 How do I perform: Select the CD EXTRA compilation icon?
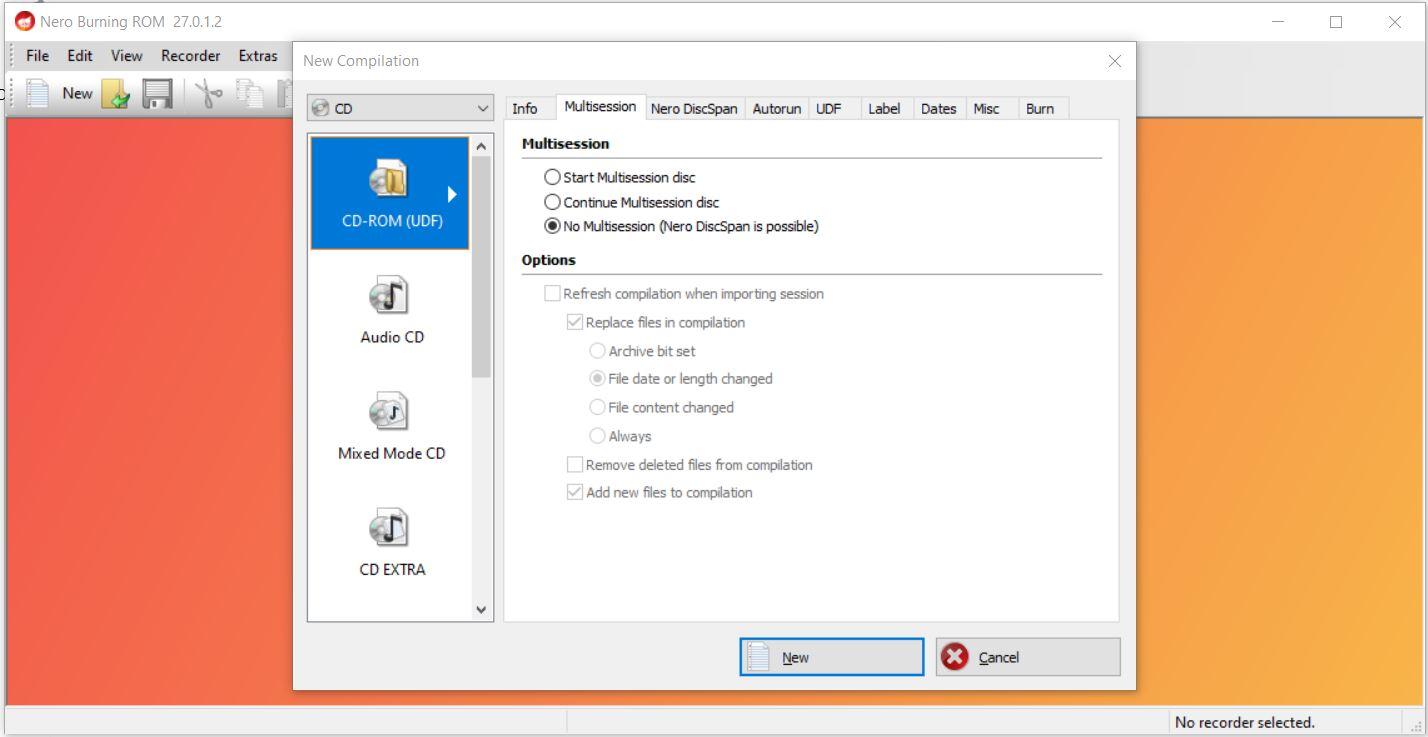click(x=389, y=529)
